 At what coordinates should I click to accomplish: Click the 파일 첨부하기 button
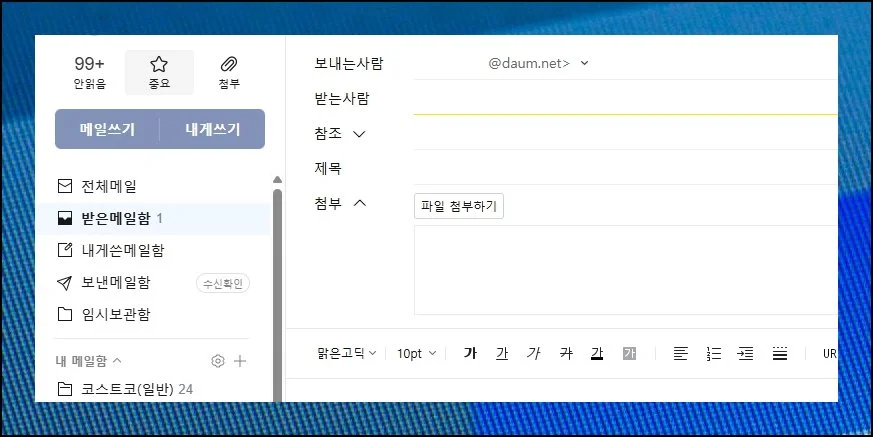point(459,206)
